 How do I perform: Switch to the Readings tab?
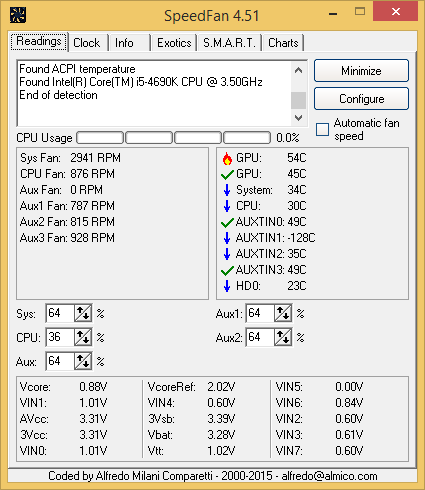coord(39,42)
